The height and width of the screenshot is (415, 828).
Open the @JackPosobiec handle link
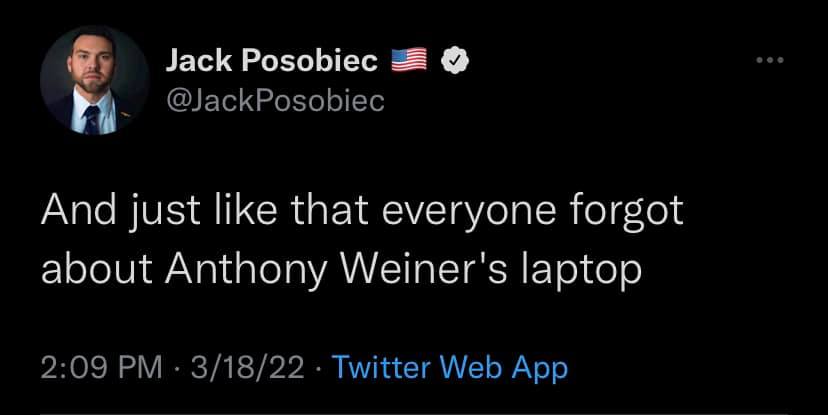(274, 101)
